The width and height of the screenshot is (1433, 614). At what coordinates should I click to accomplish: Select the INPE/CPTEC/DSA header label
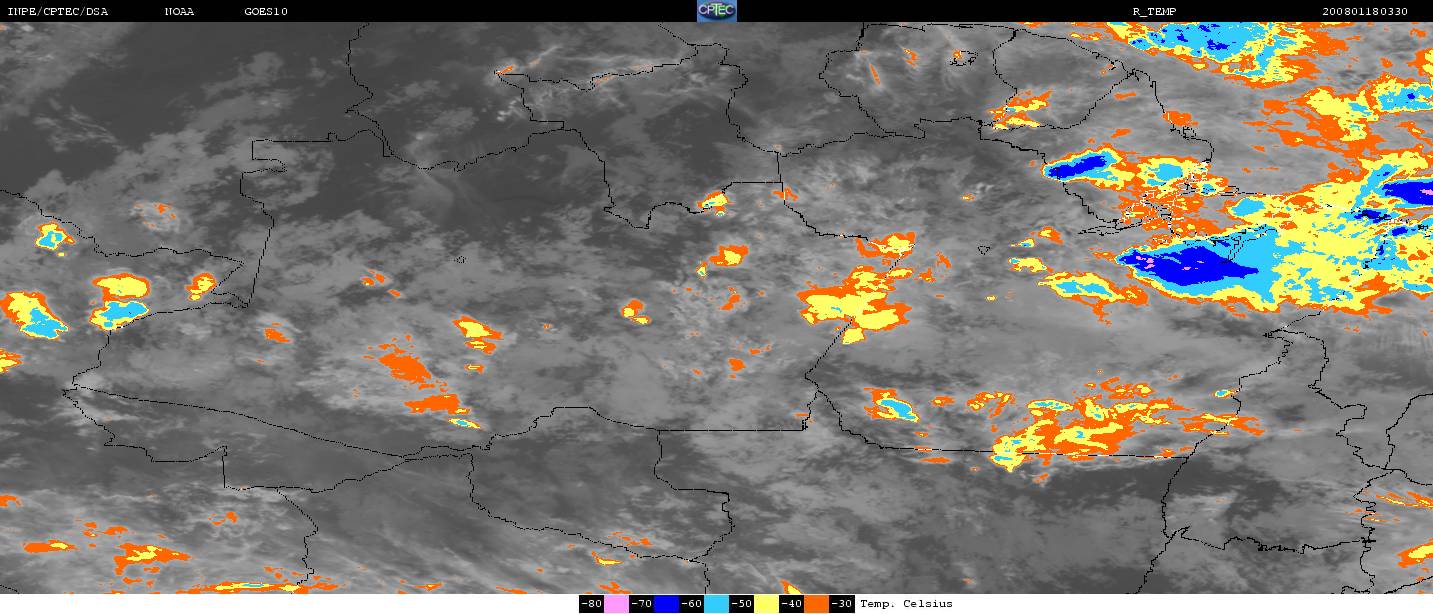pos(58,12)
